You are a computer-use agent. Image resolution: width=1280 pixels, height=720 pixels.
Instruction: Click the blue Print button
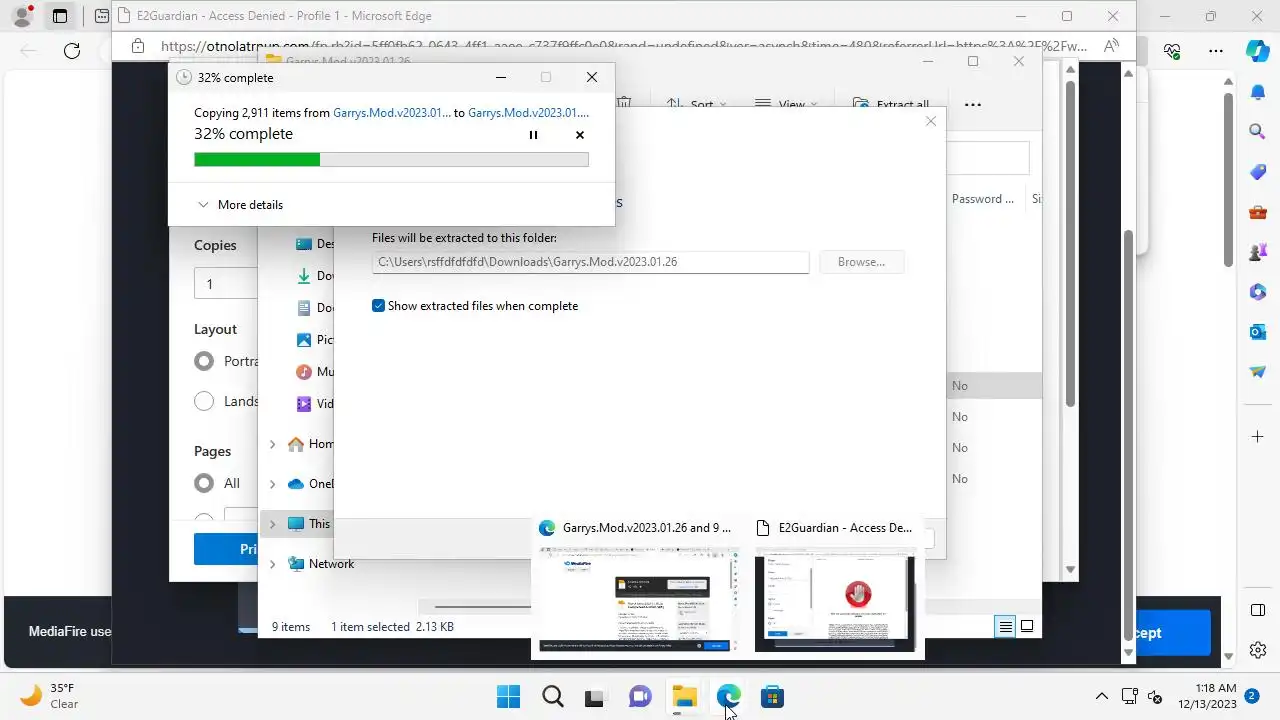click(x=226, y=549)
